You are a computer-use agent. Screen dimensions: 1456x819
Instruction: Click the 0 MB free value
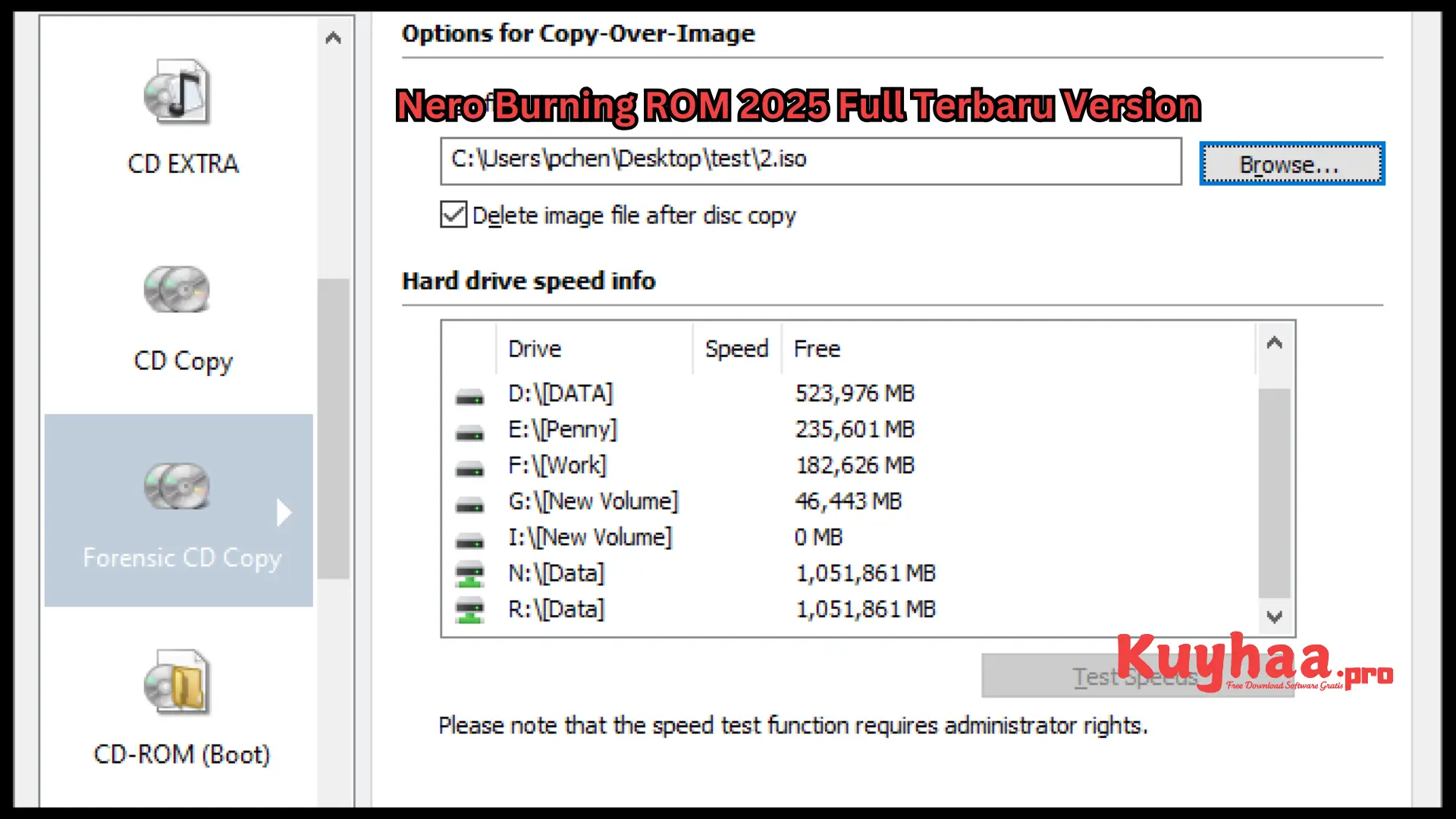click(818, 537)
